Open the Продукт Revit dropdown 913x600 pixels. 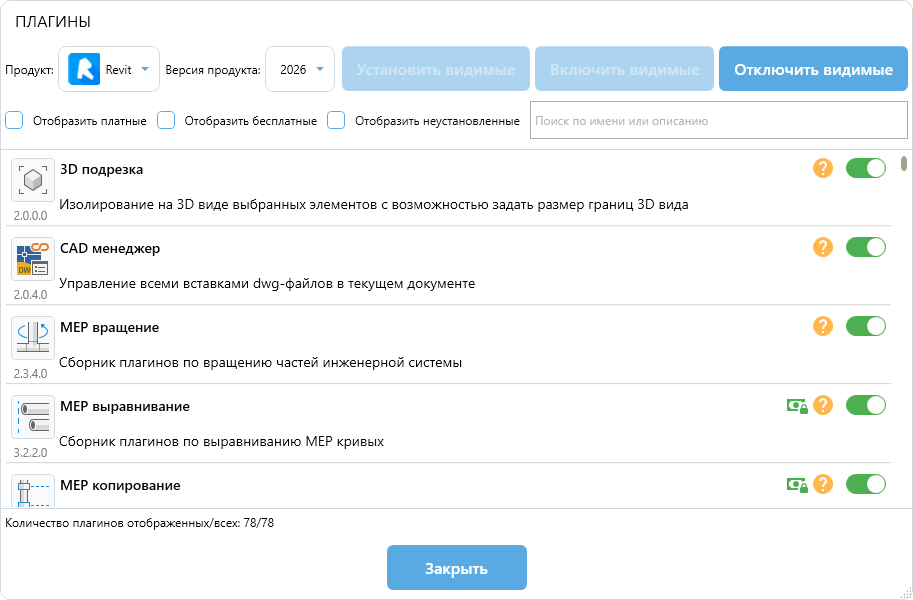click(x=109, y=69)
